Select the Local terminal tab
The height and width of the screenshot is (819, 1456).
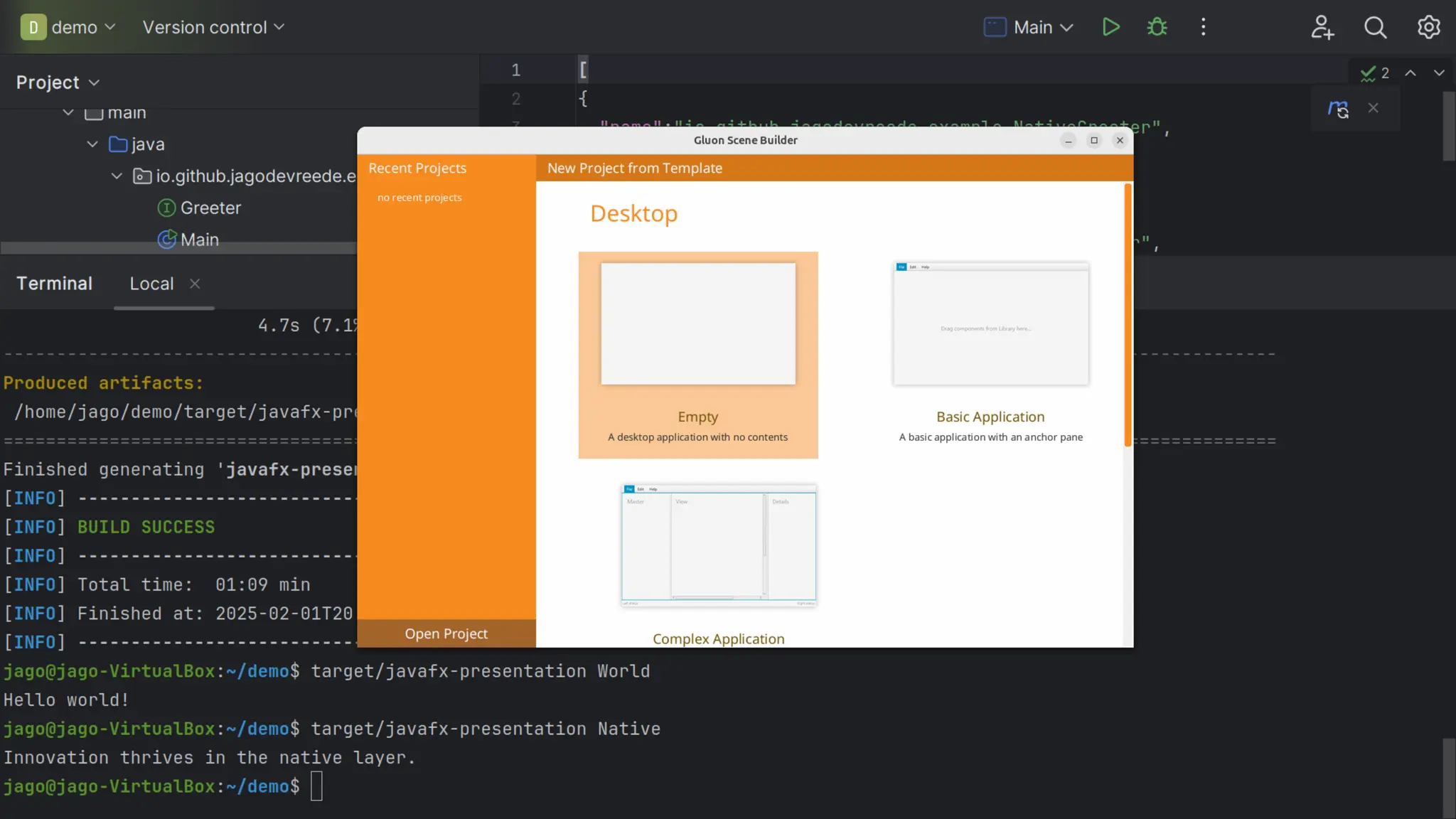click(x=151, y=284)
